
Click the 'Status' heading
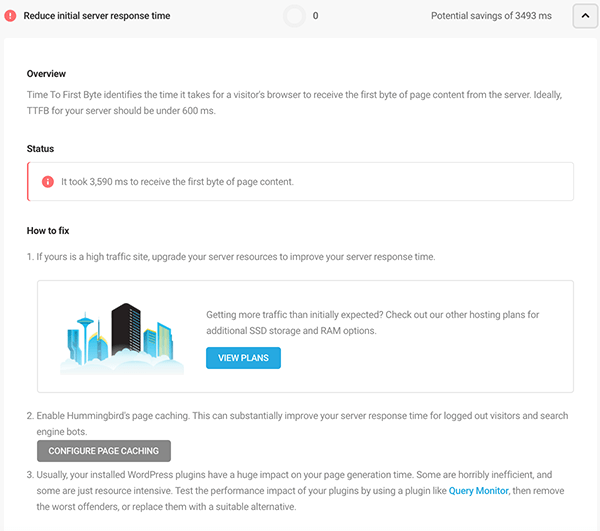[x=40, y=148]
